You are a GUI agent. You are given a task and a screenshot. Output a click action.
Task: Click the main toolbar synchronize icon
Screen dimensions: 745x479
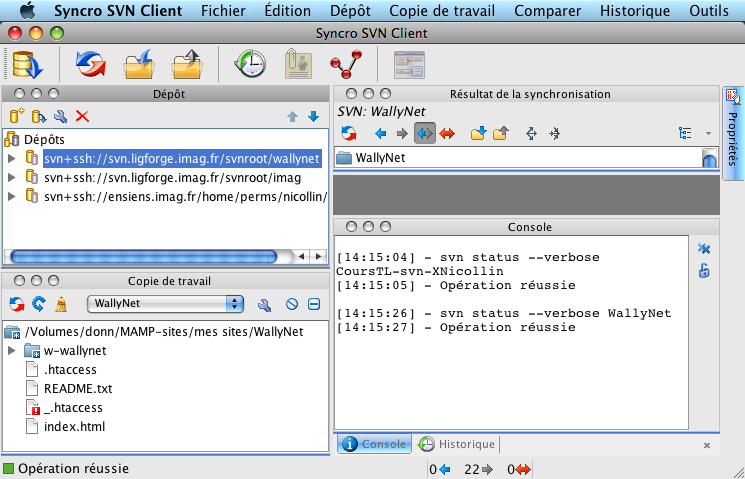pos(90,64)
